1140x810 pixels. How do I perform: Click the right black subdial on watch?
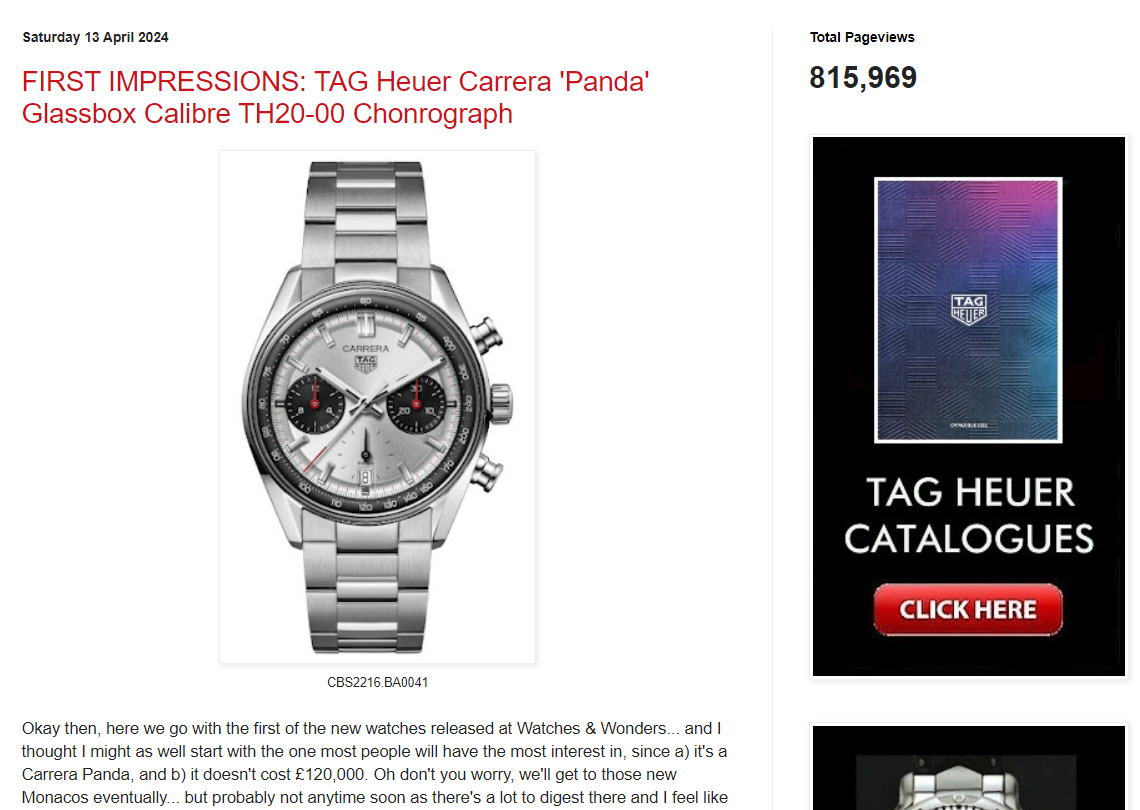point(416,404)
